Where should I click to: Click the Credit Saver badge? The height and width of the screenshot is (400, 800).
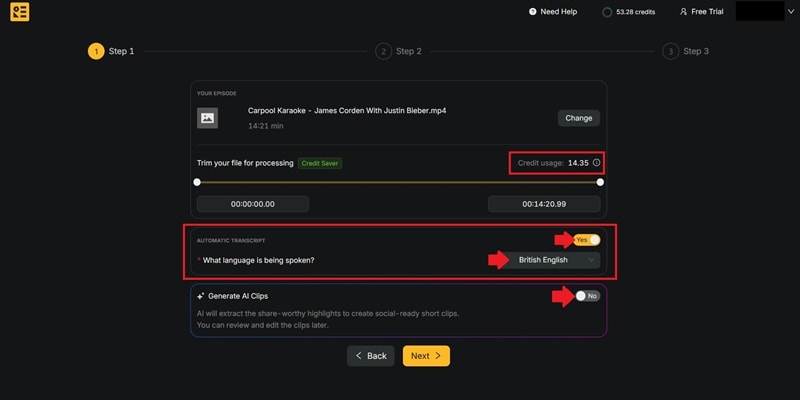[x=320, y=163]
